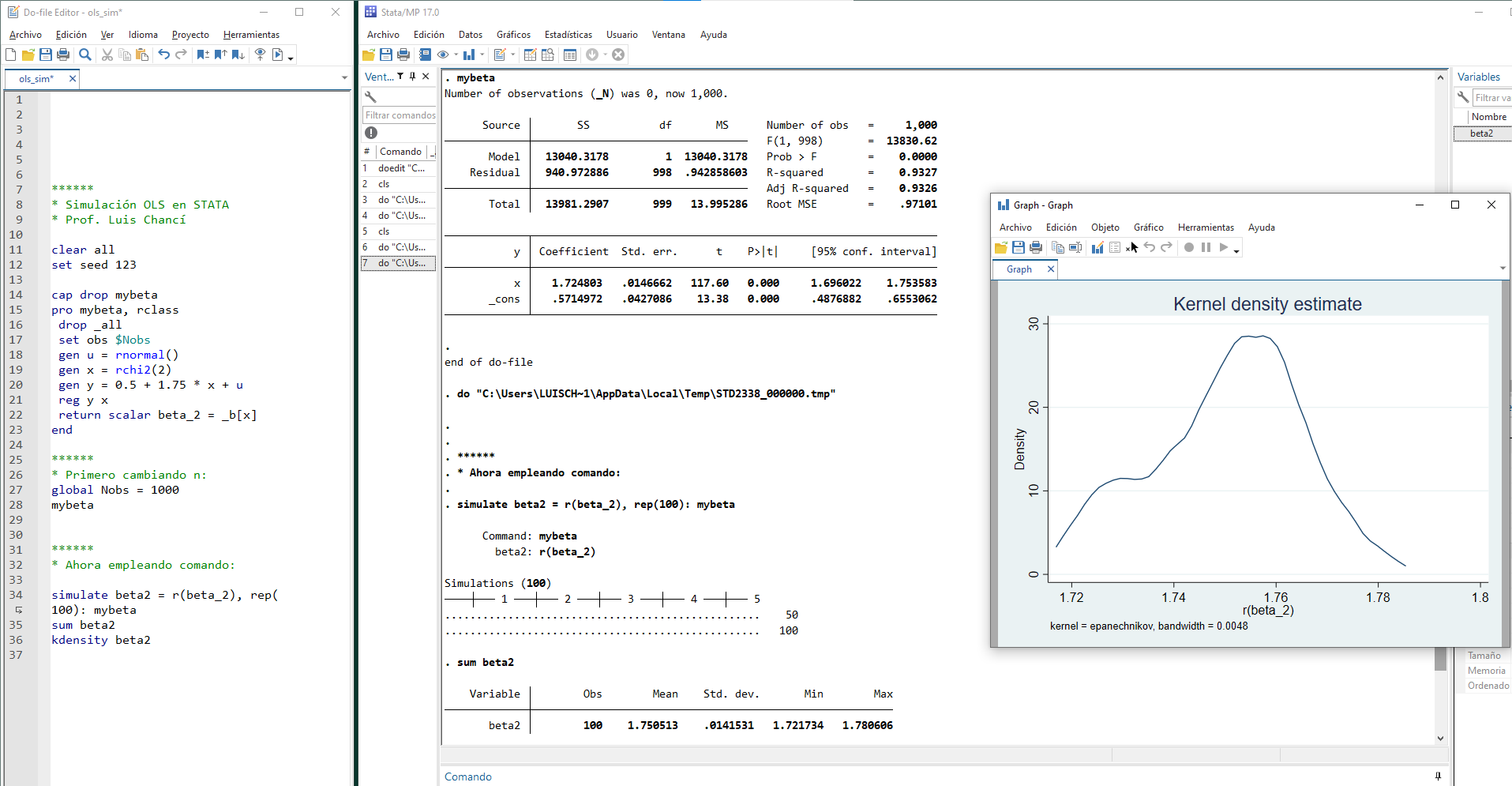The height and width of the screenshot is (786, 1512).
Task: Open the do-file tab list dropdown
Action: tap(344, 77)
